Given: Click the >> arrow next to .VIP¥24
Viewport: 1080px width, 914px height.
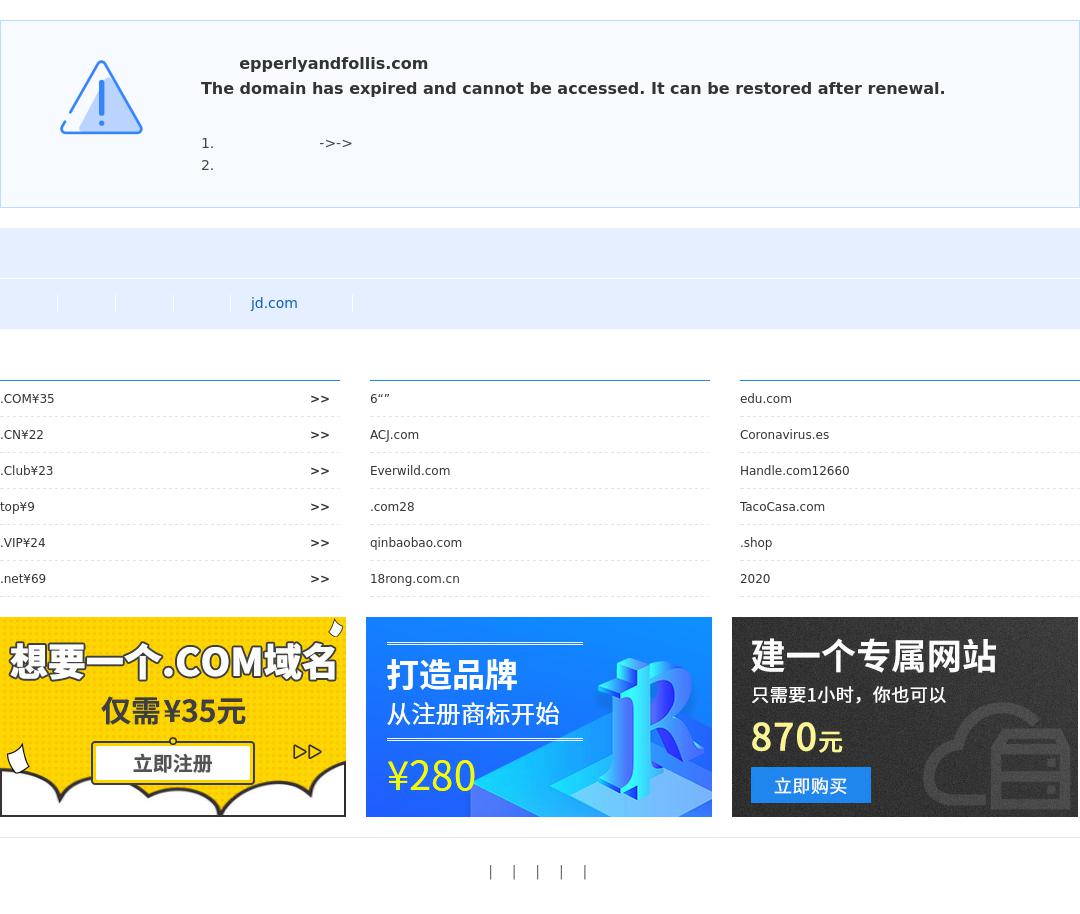Looking at the screenshot, I should click(x=320, y=543).
